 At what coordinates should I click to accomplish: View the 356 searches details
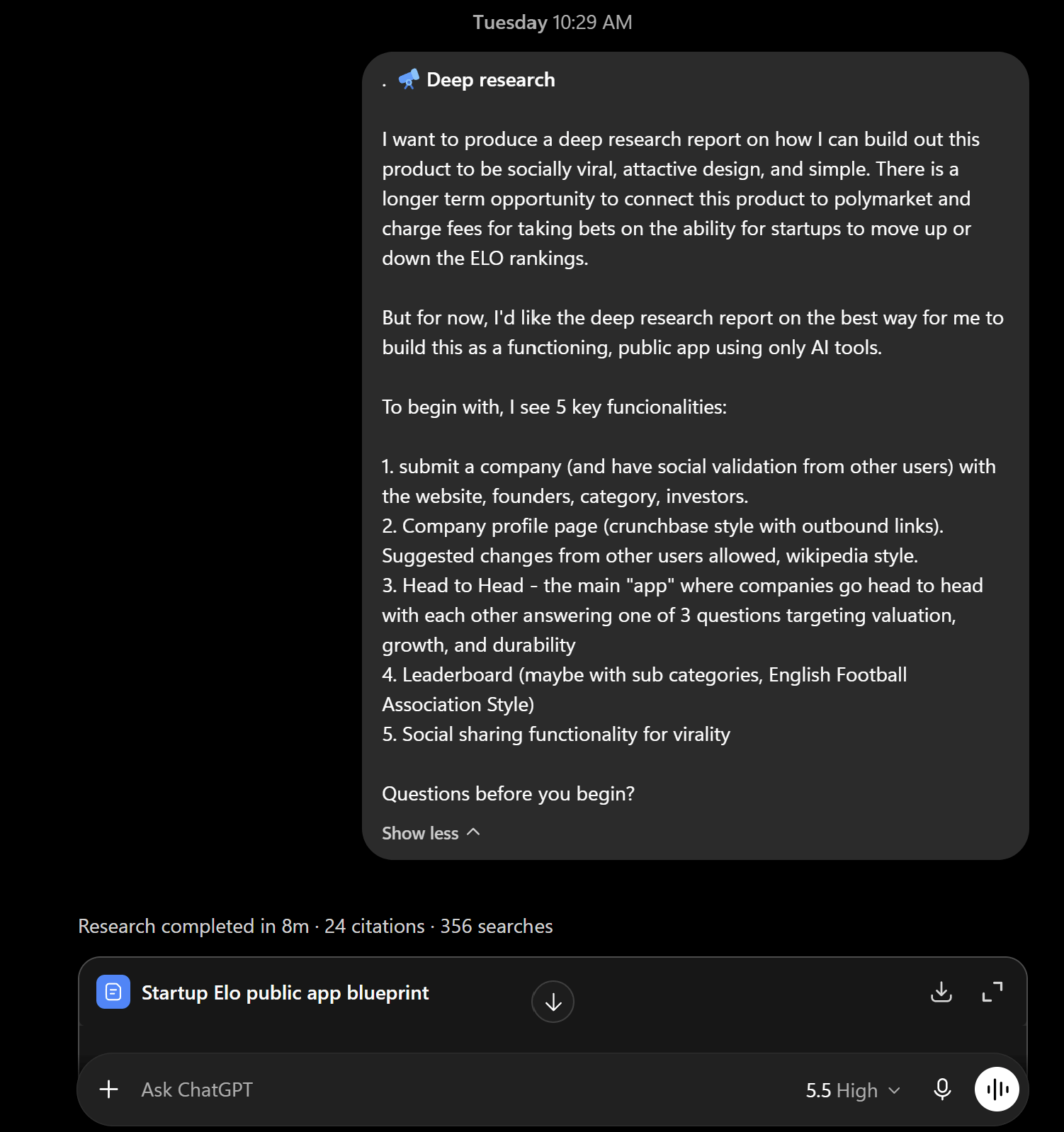497,926
